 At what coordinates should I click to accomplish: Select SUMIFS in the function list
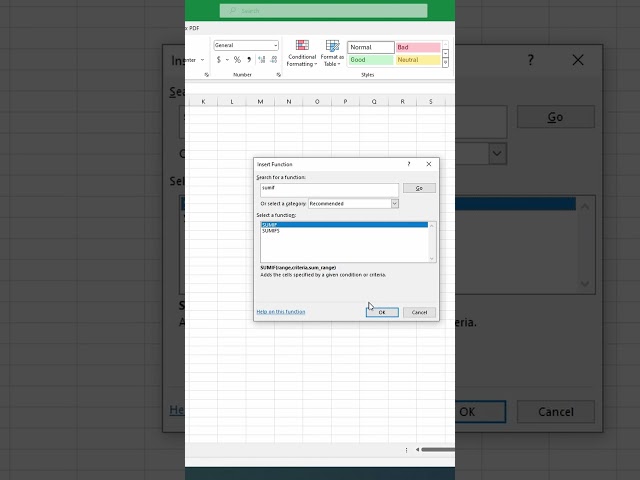270,231
